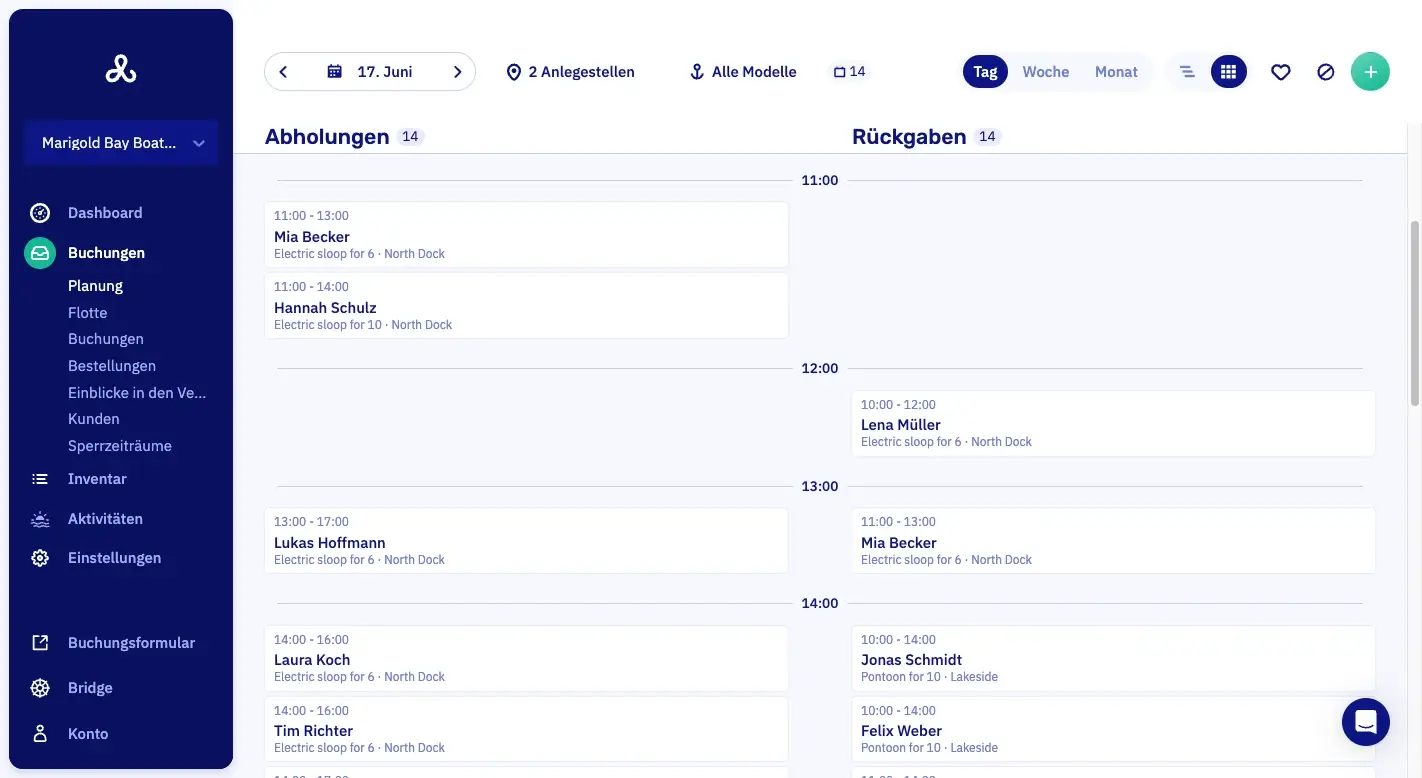Open the 2 Anlegestellen filter
The image size is (1422, 778).
(570, 72)
